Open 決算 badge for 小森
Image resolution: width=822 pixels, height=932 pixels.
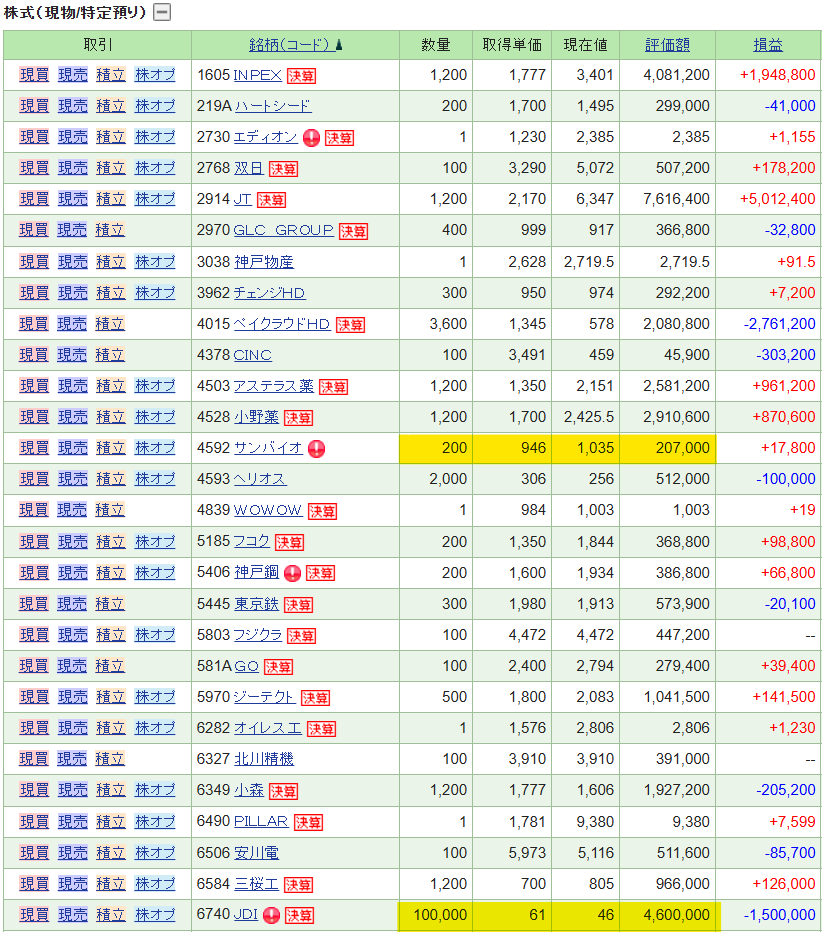(284, 791)
